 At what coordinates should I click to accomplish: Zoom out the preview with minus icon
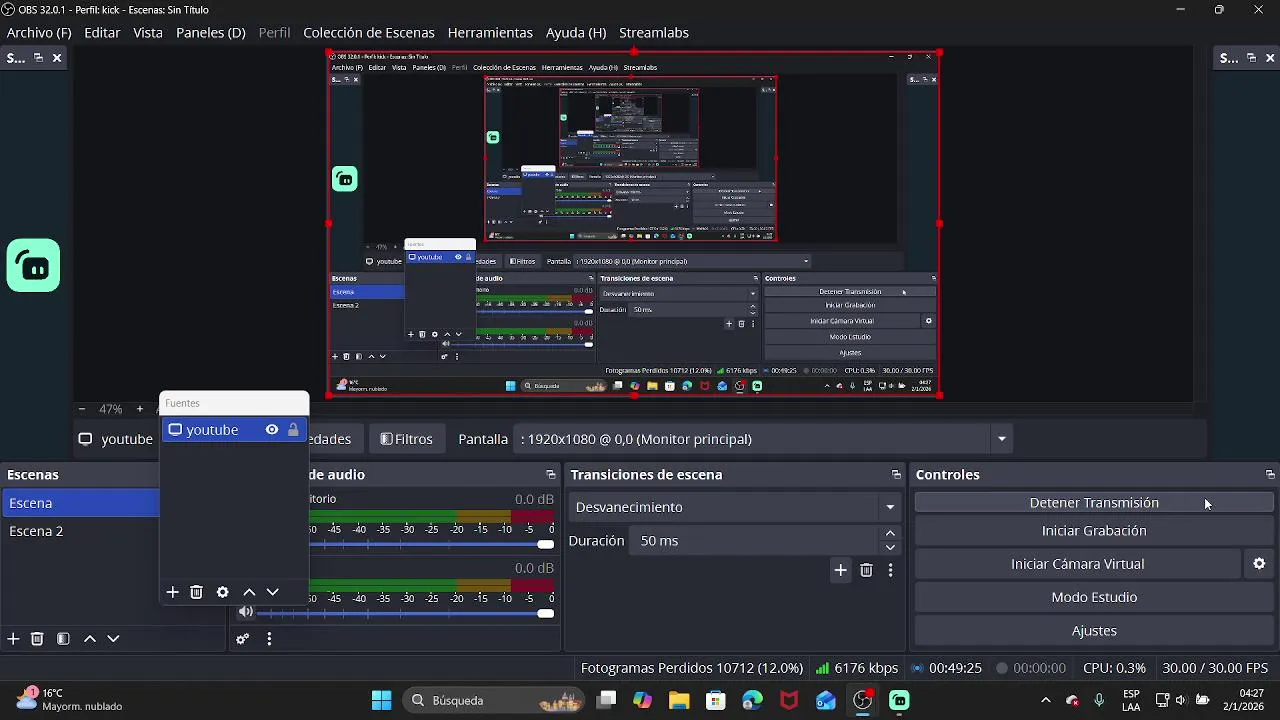82,409
